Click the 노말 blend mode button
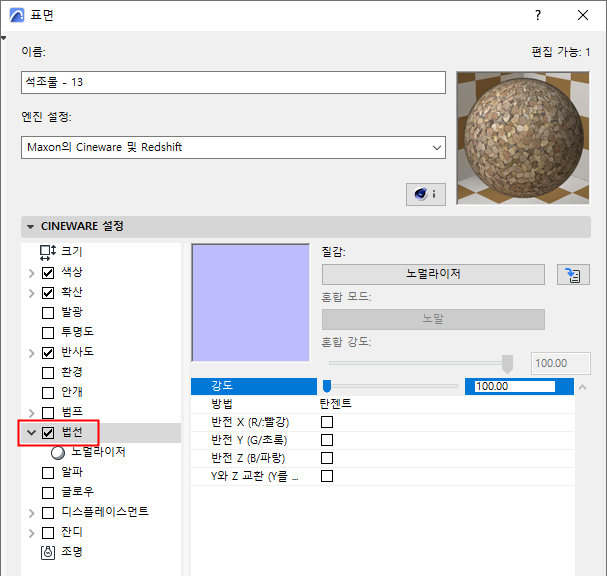 point(433,319)
